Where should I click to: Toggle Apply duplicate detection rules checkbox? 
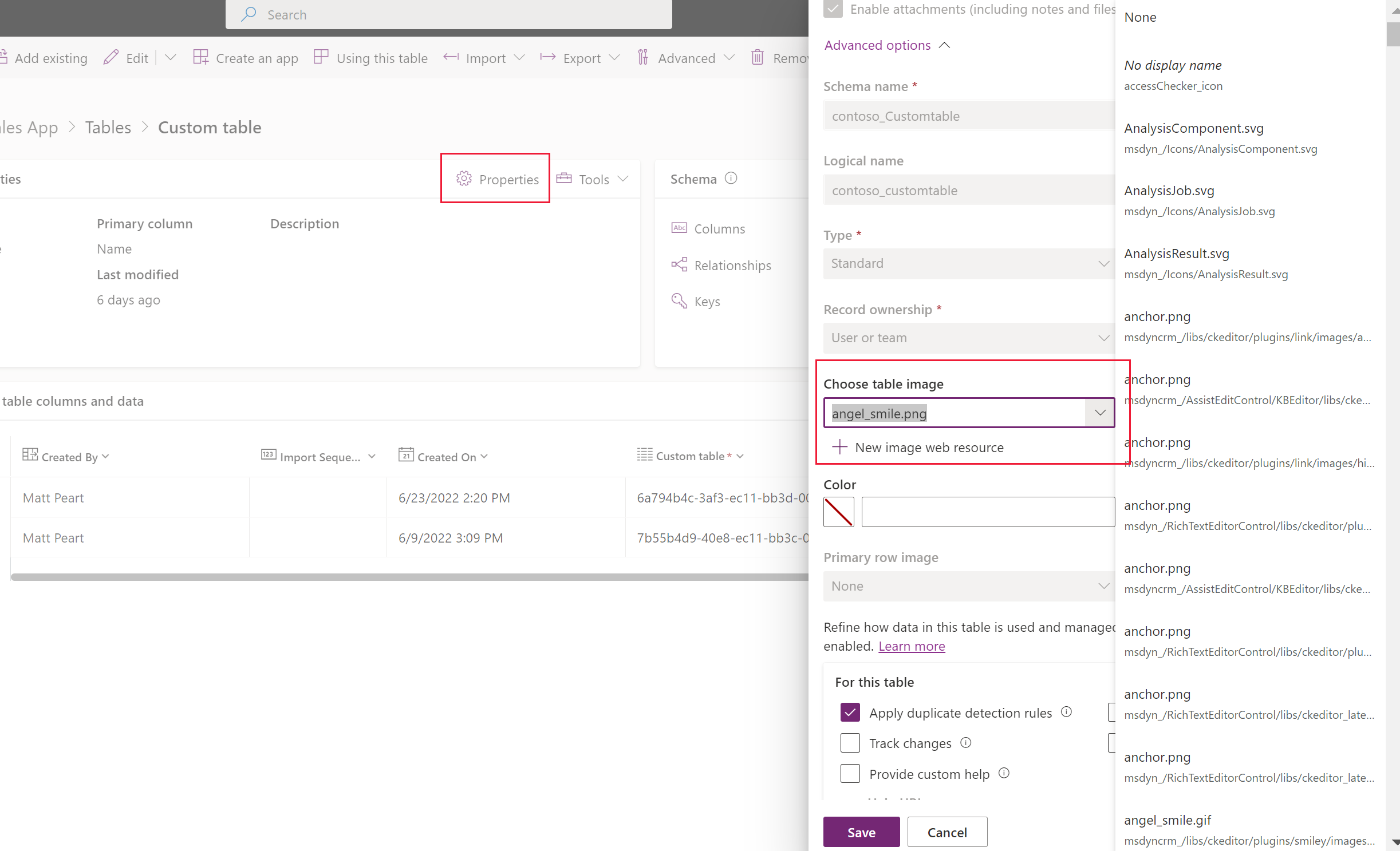point(850,712)
